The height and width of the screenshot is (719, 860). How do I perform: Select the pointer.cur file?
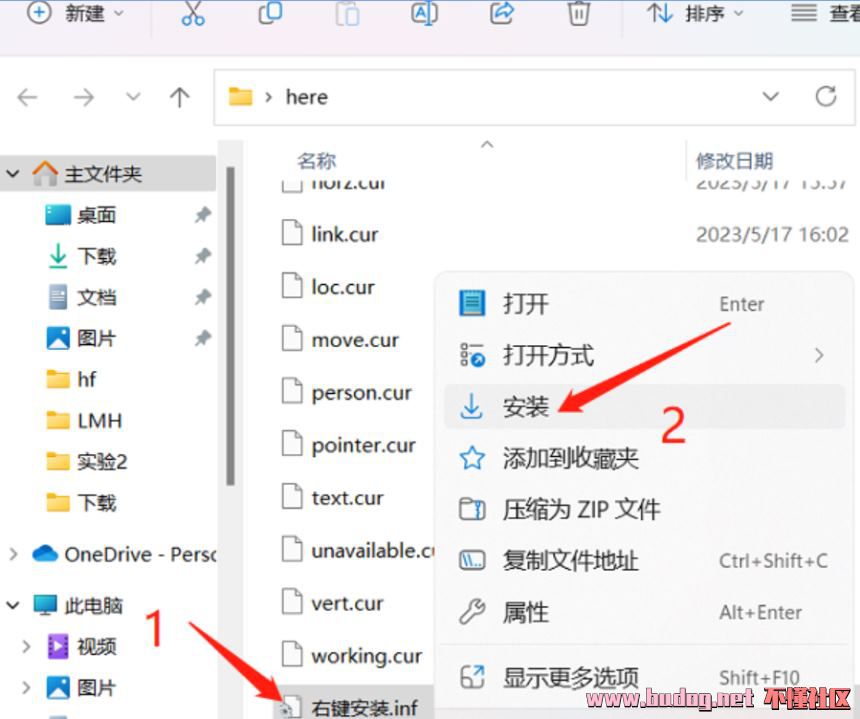click(363, 445)
